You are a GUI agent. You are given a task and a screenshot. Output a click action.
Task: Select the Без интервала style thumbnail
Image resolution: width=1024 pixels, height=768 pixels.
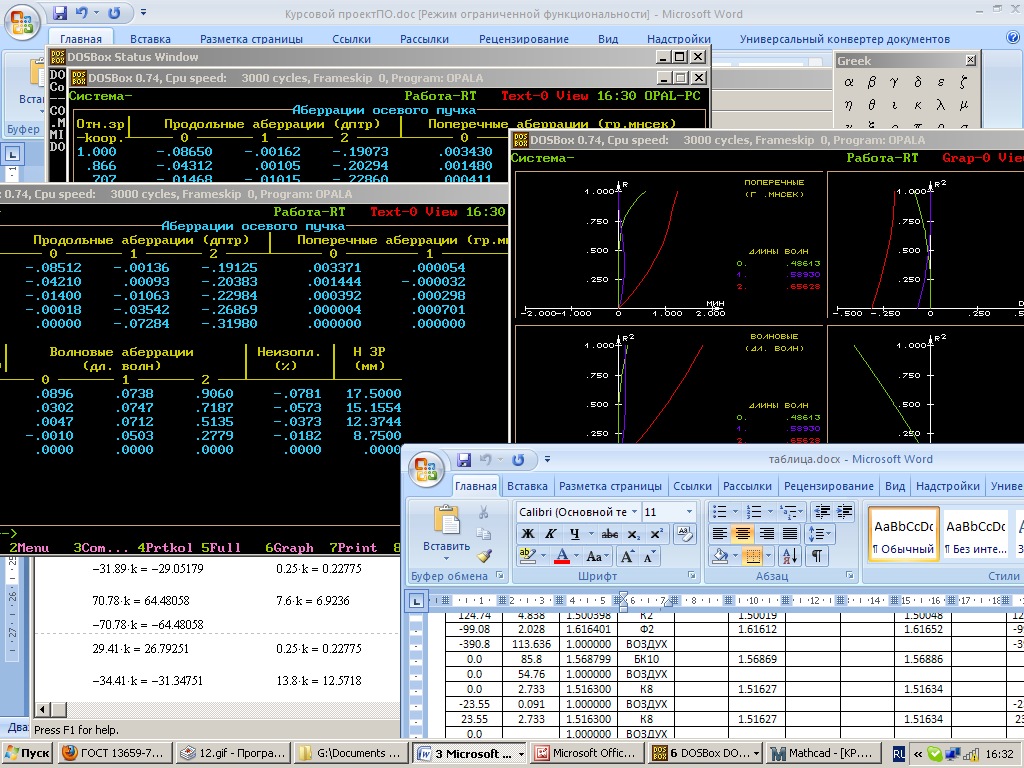pos(975,535)
